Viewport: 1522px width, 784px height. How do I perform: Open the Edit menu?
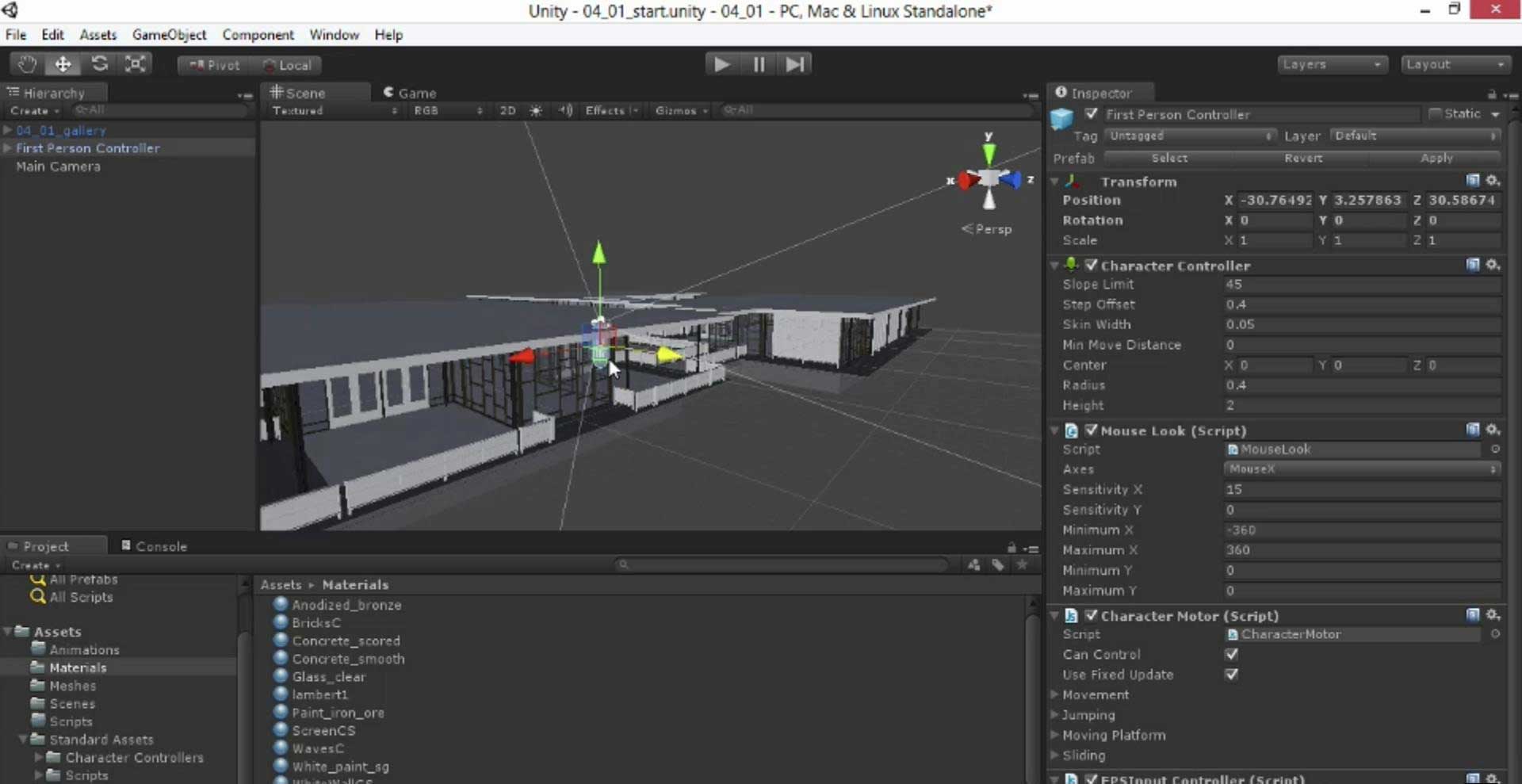click(x=52, y=35)
